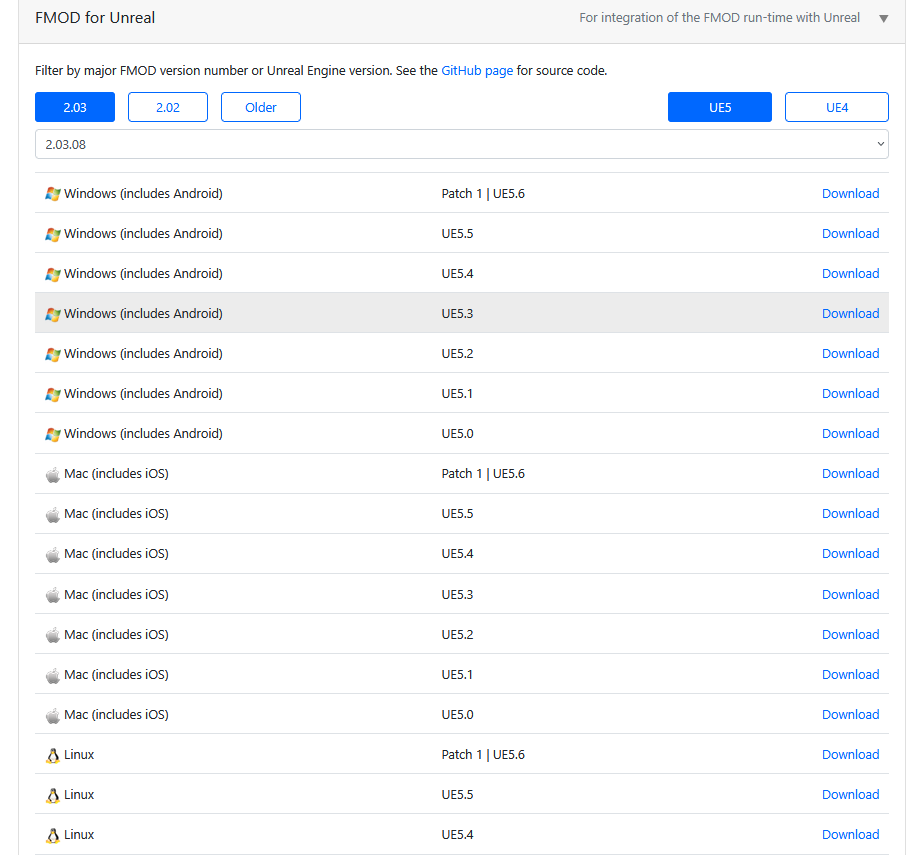
Task: Download the Windows UE5.0 integration
Action: coord(850,433)
